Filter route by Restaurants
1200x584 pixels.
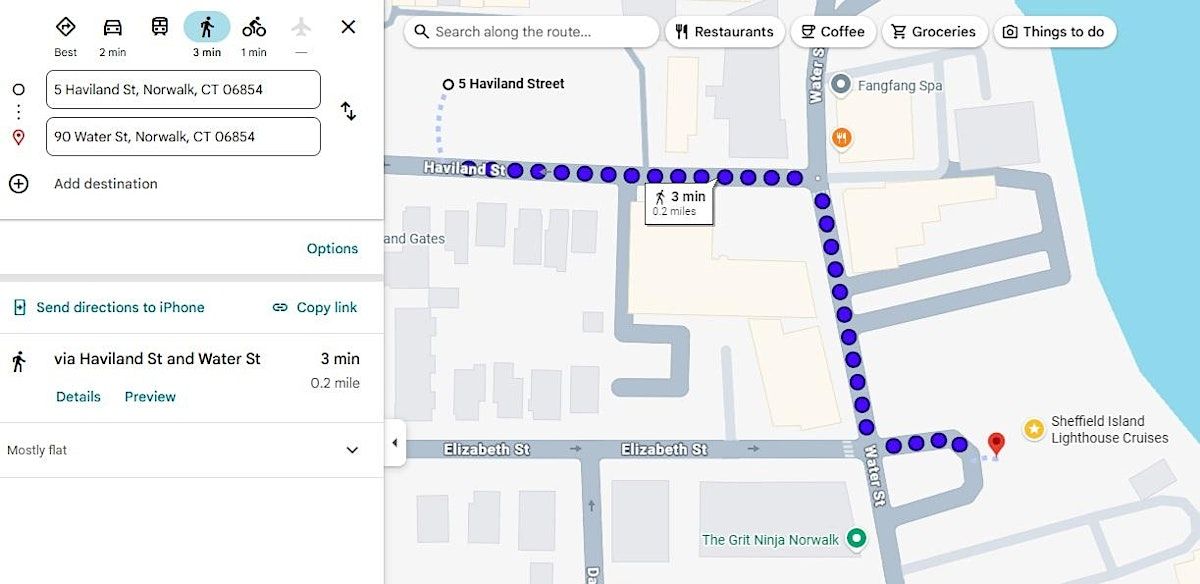(724, 32)
